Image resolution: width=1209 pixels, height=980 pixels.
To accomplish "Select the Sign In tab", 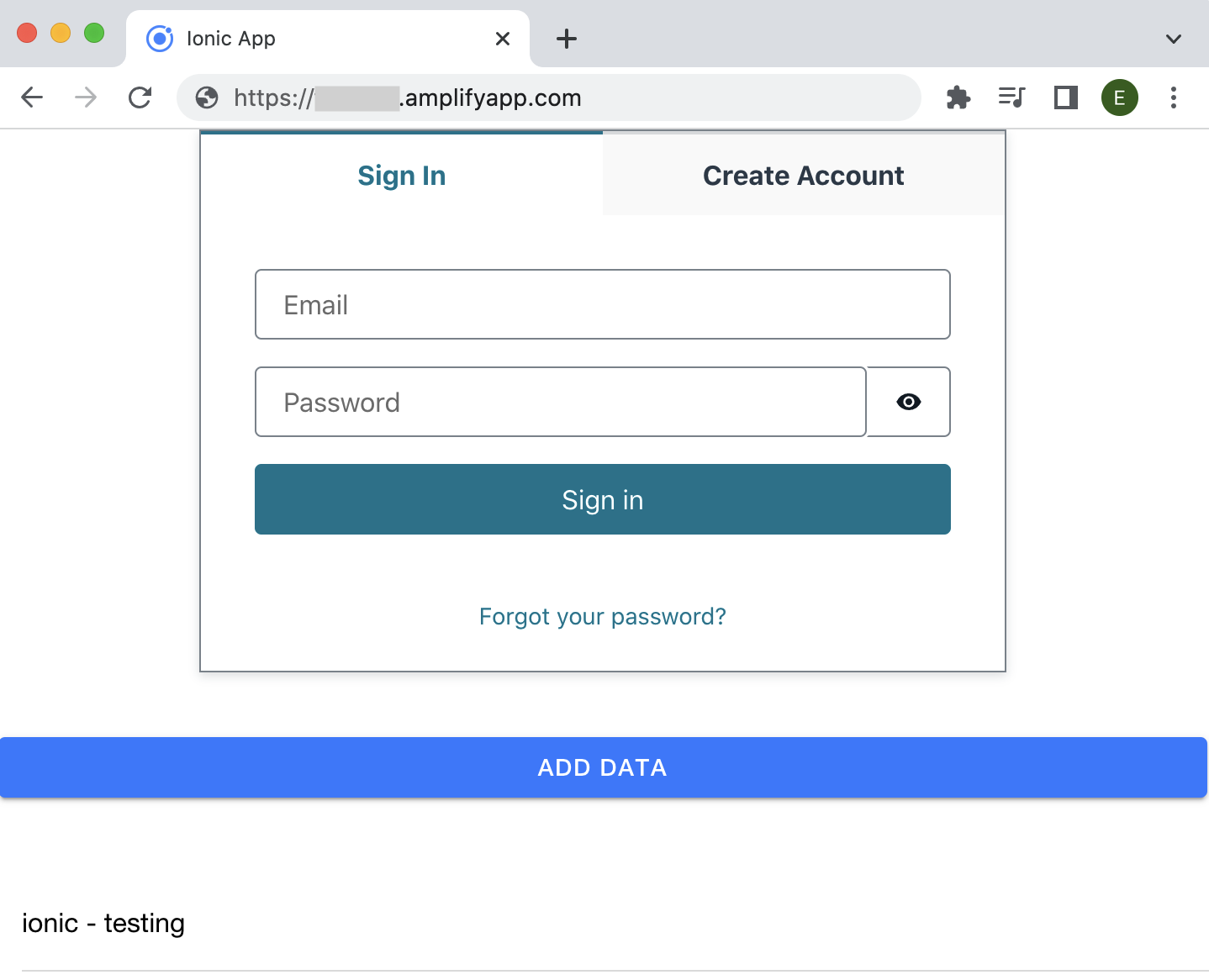I will [x=402, y=175].
